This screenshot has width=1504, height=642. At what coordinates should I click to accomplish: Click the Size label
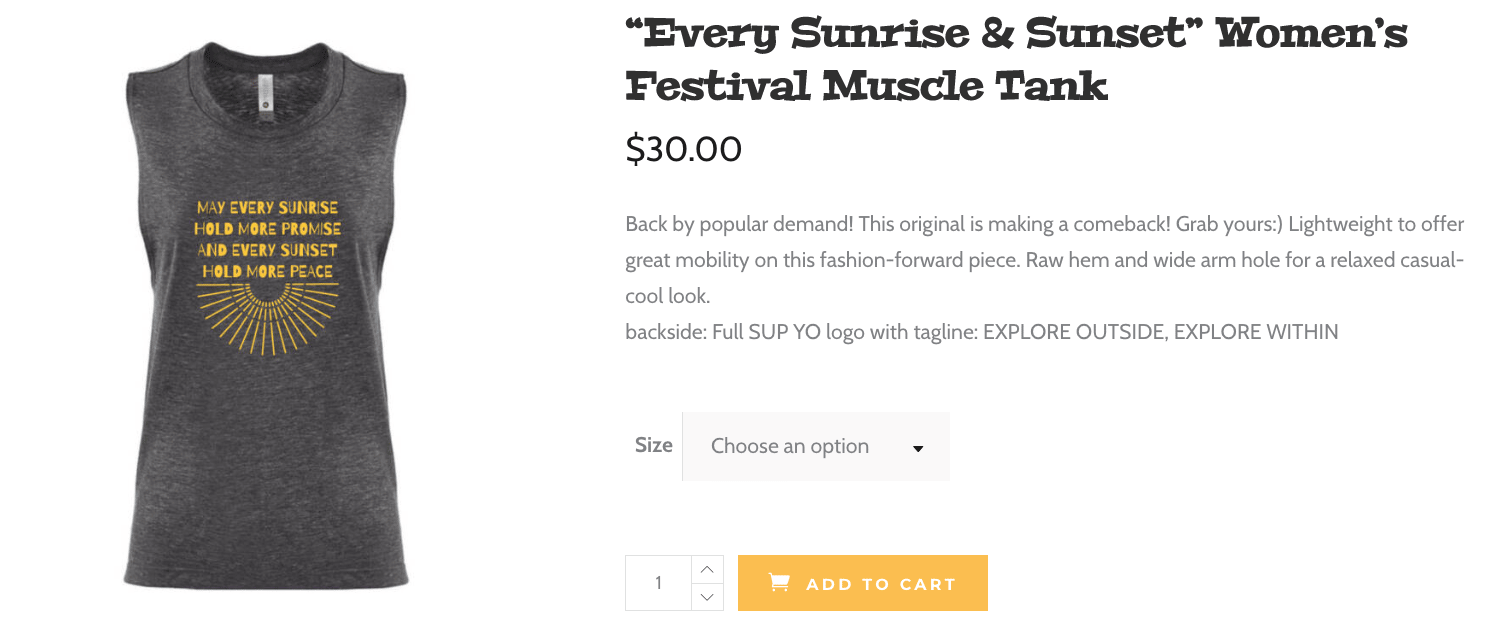pos(654,445)
